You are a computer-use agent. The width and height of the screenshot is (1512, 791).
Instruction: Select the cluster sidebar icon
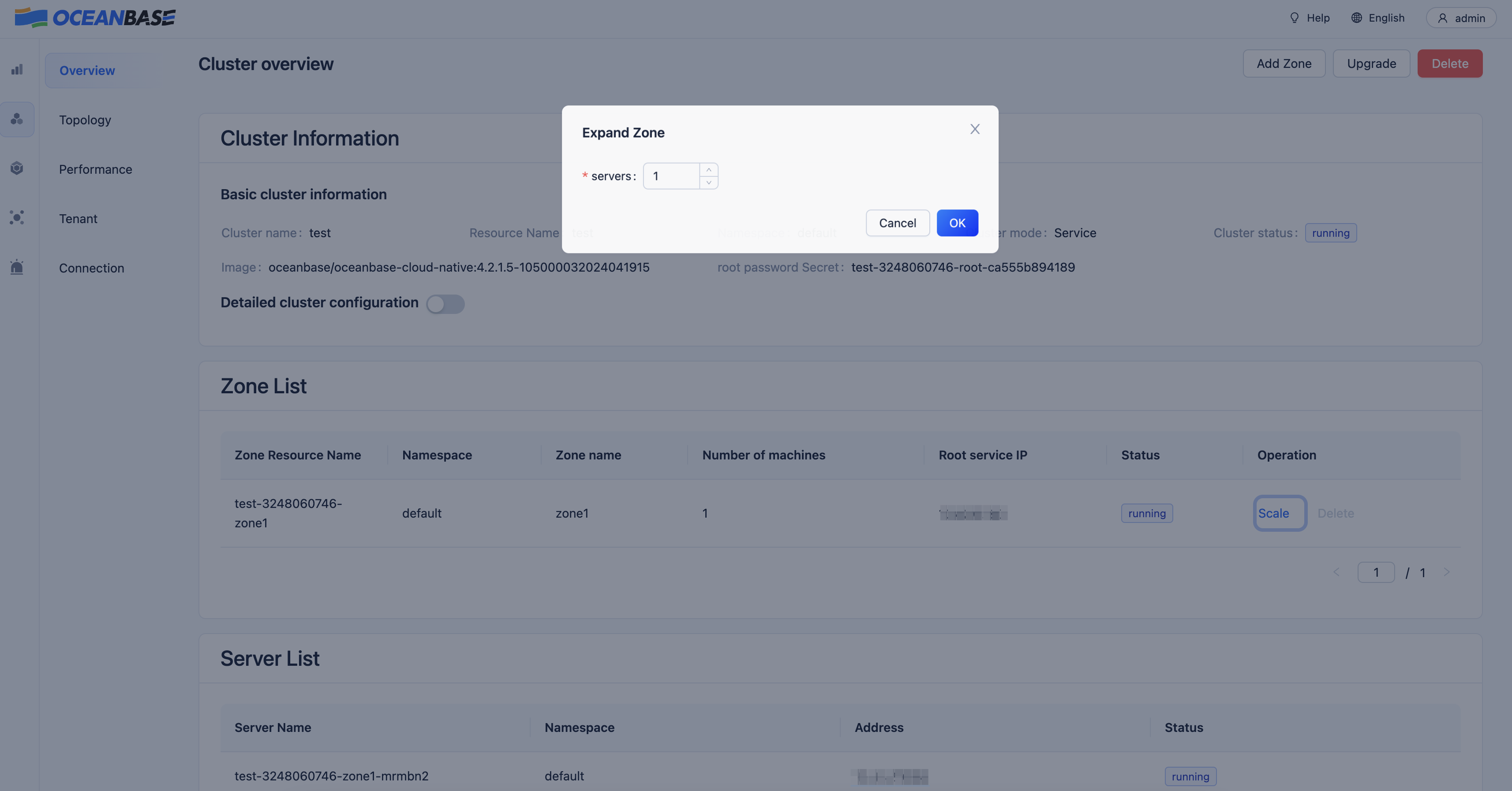click(x=17, y=119)
